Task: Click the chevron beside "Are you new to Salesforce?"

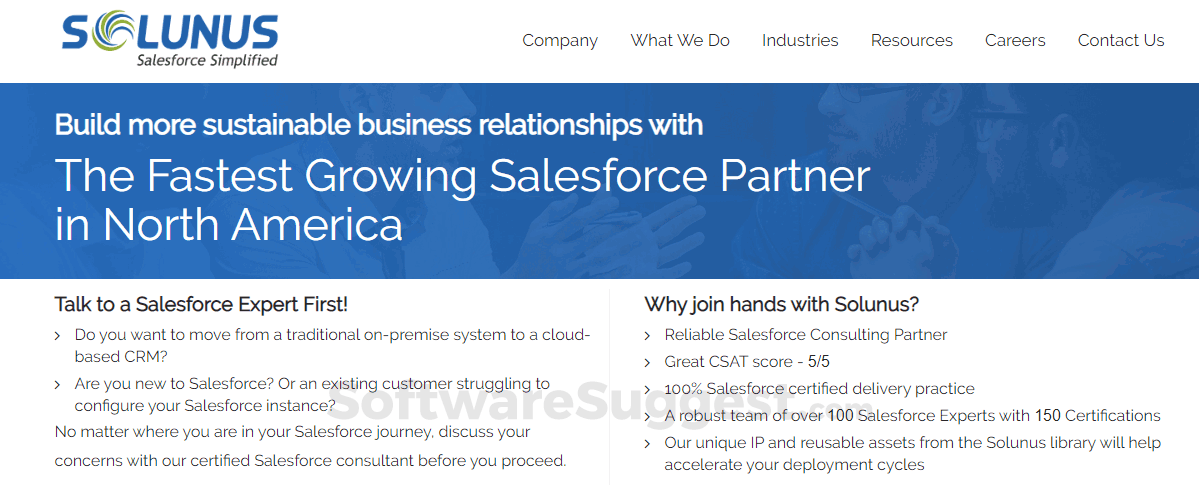Action: [58, 384]
